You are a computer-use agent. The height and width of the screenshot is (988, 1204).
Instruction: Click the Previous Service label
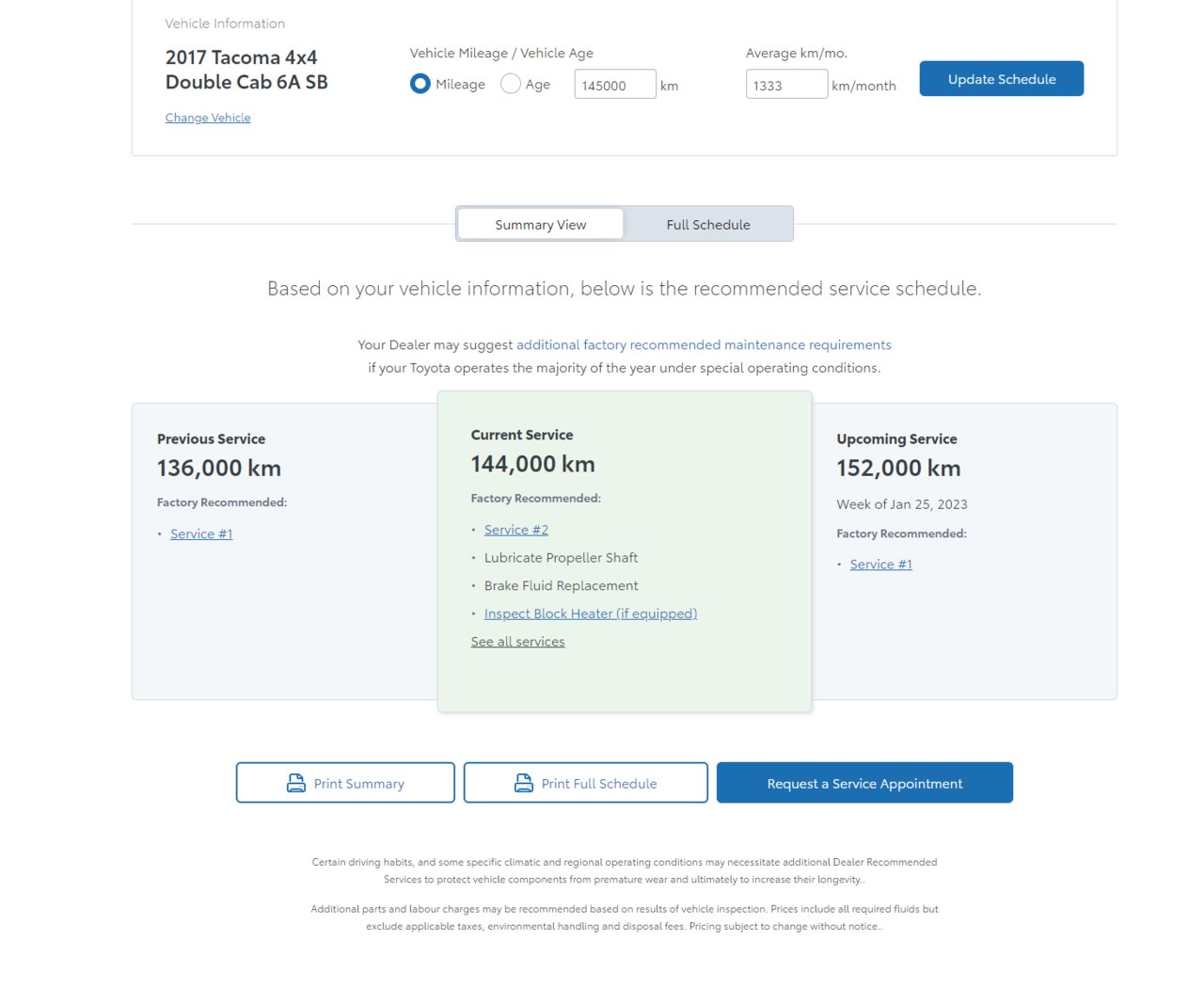211,438
